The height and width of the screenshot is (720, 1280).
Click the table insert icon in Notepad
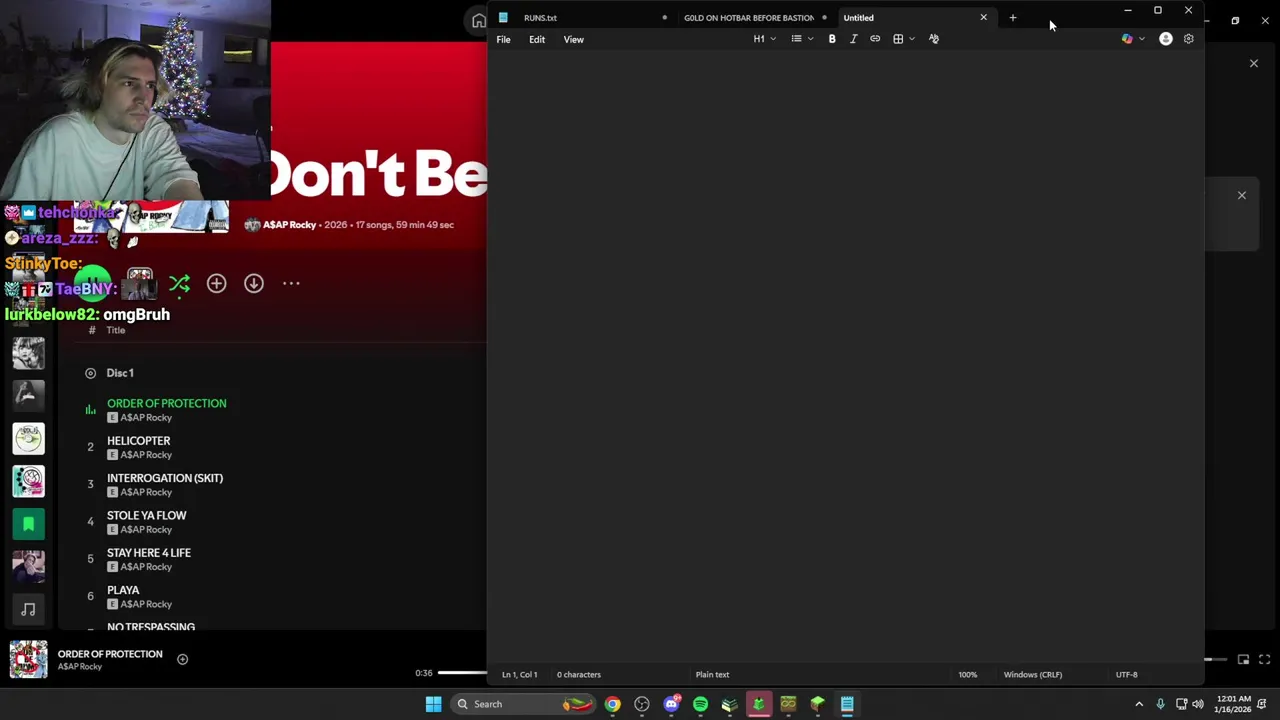[898, 39]
